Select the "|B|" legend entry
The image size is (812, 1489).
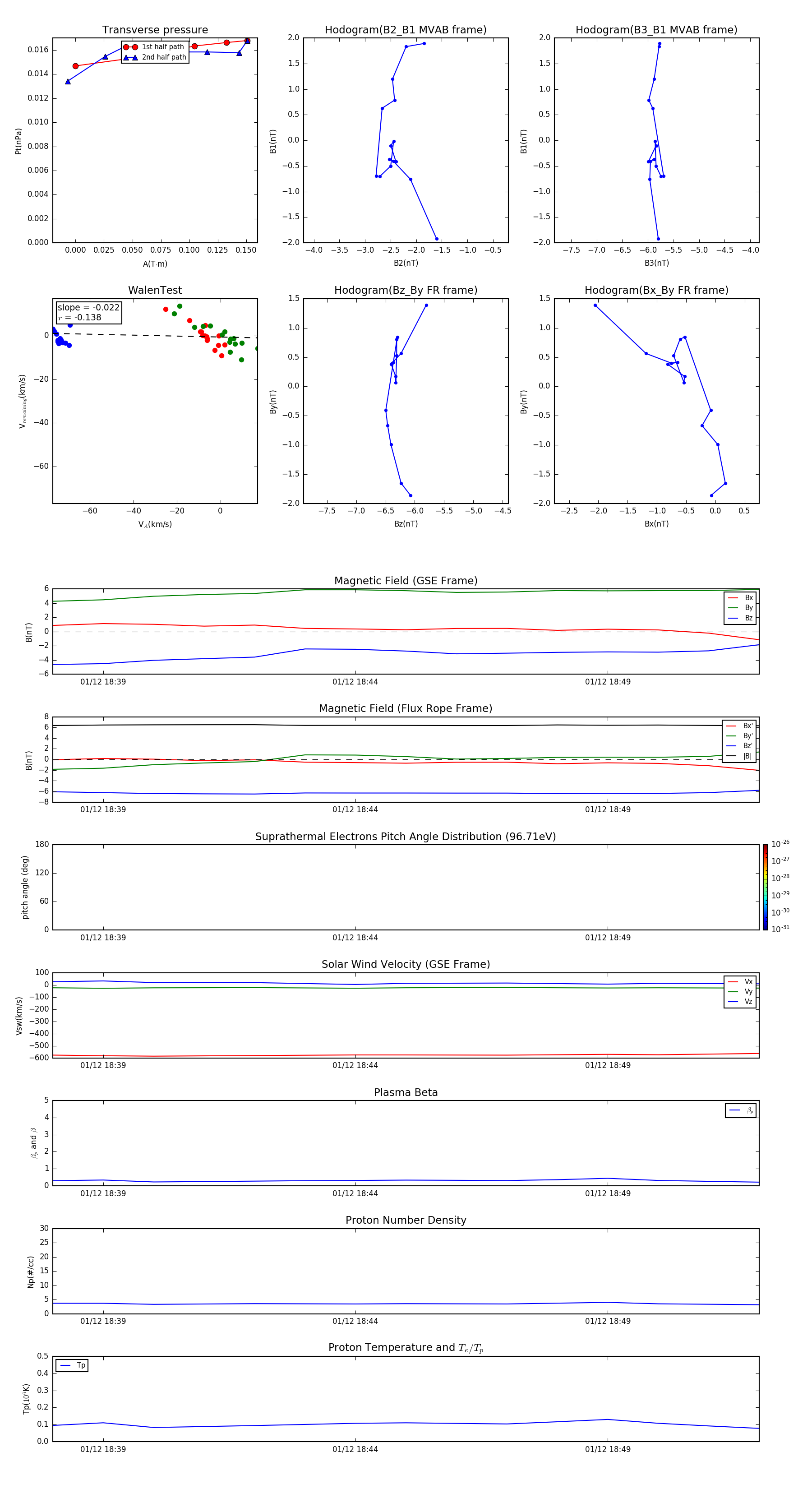coord(740,756)
